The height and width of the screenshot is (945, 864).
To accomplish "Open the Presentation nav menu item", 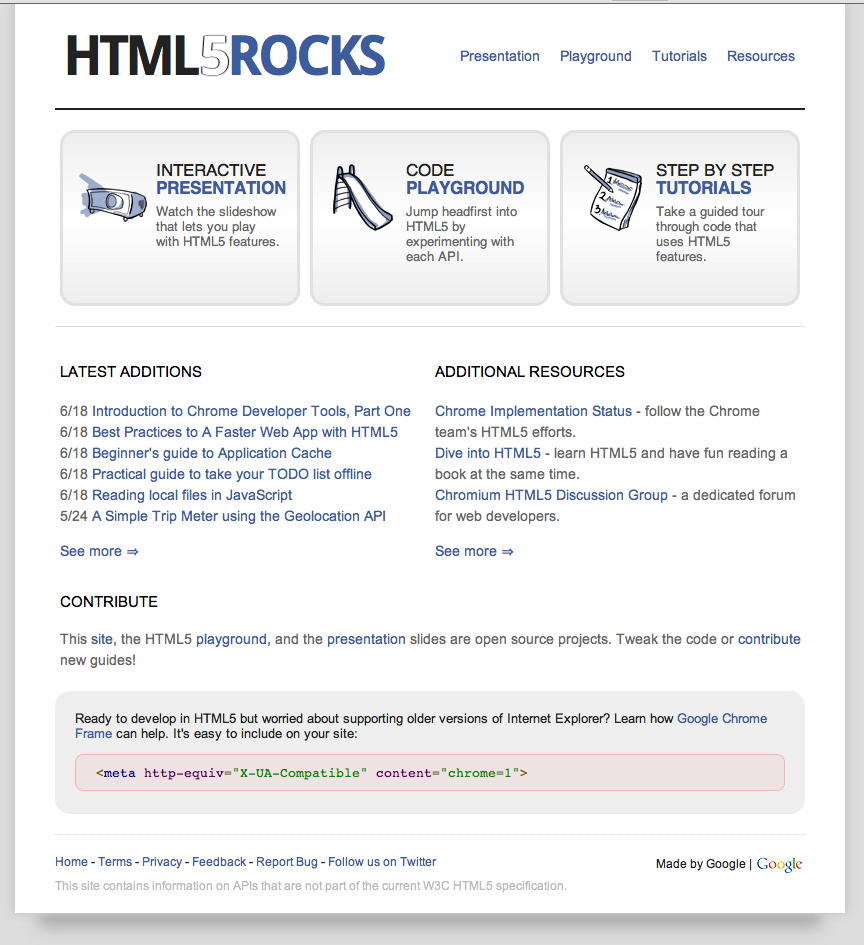I will coord(499,56).
